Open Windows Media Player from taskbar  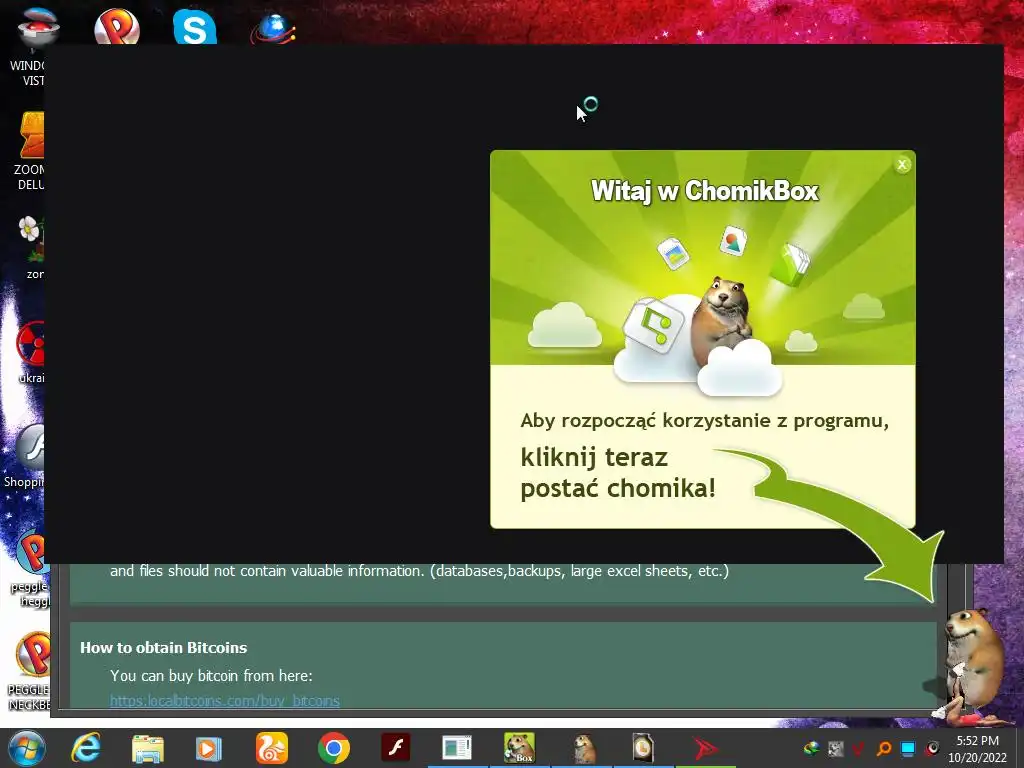(x=209, y=748)
